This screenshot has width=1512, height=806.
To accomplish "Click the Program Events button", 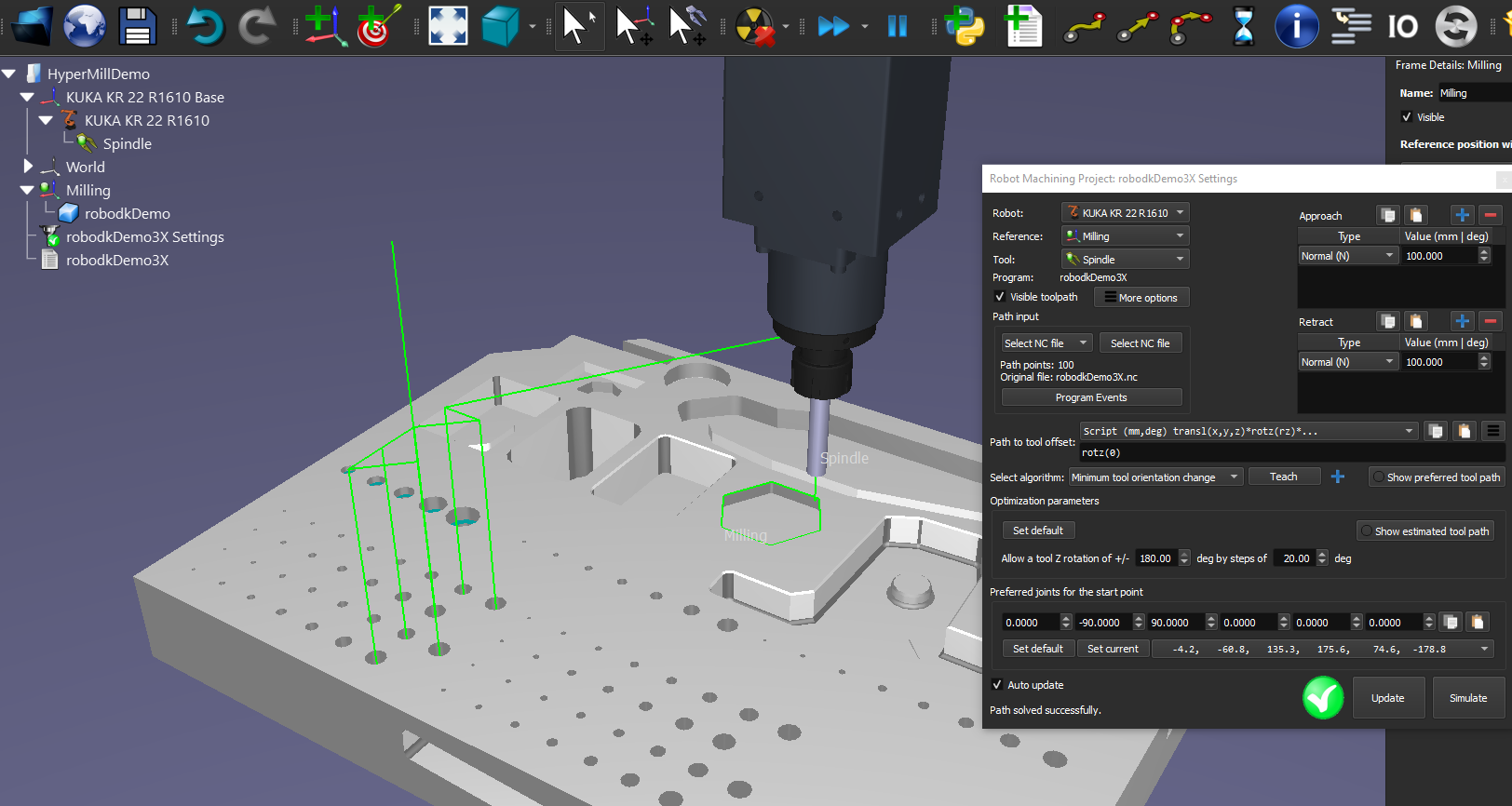I will pos(1091,397).
